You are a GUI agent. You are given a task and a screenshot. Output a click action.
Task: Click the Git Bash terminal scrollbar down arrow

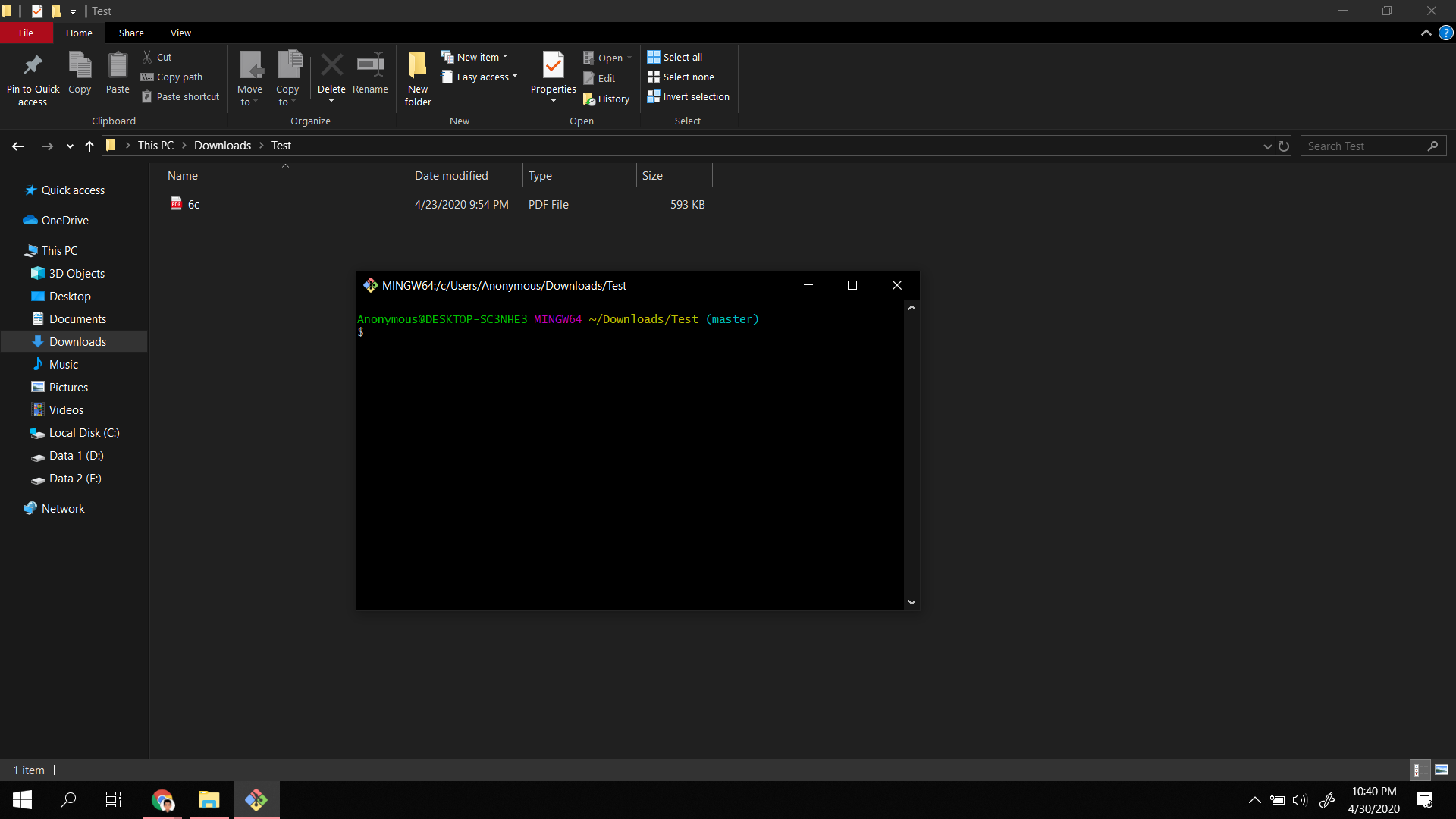point(912,602)
